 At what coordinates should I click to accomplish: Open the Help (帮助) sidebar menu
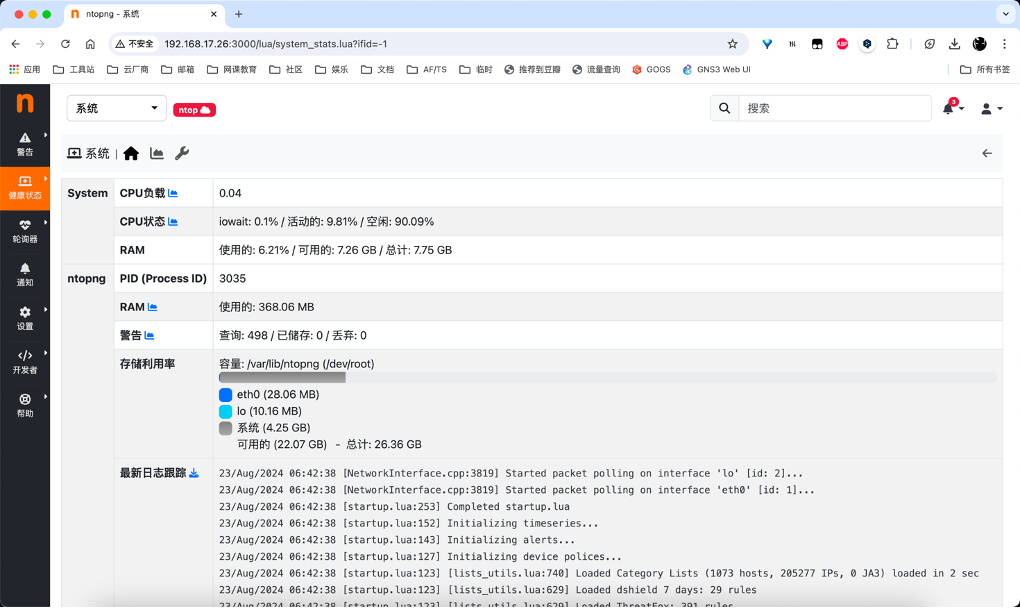coord(25,406)
